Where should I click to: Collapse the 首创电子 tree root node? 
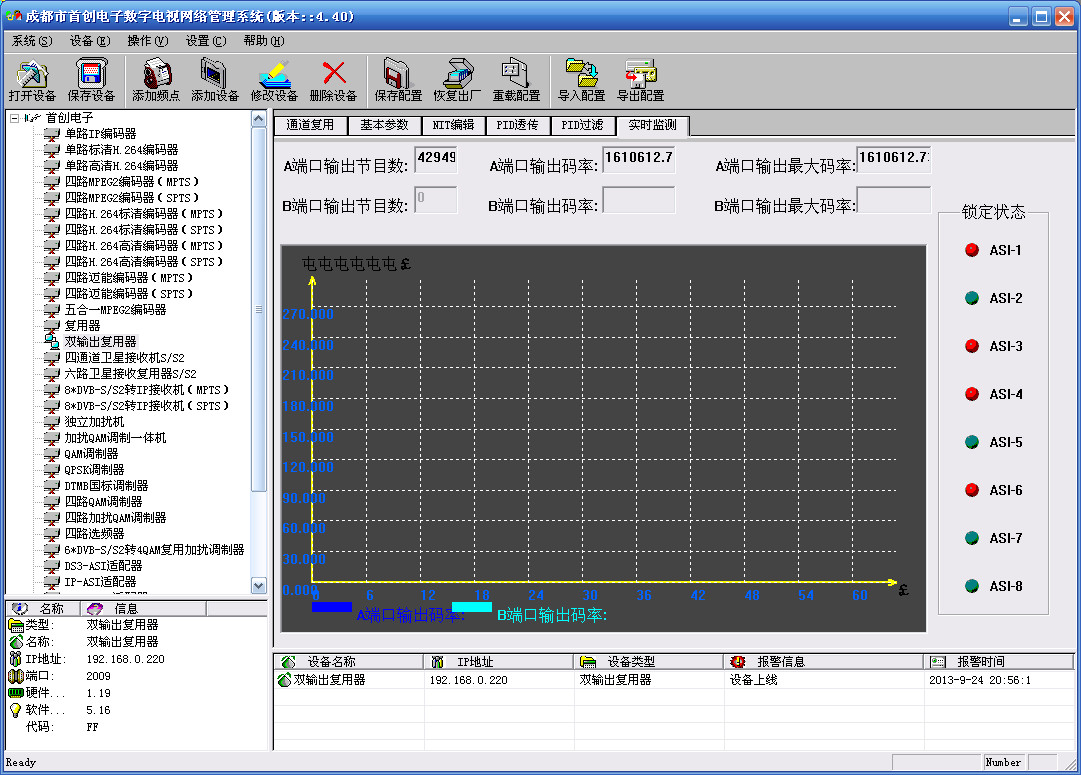click(14, 118)
